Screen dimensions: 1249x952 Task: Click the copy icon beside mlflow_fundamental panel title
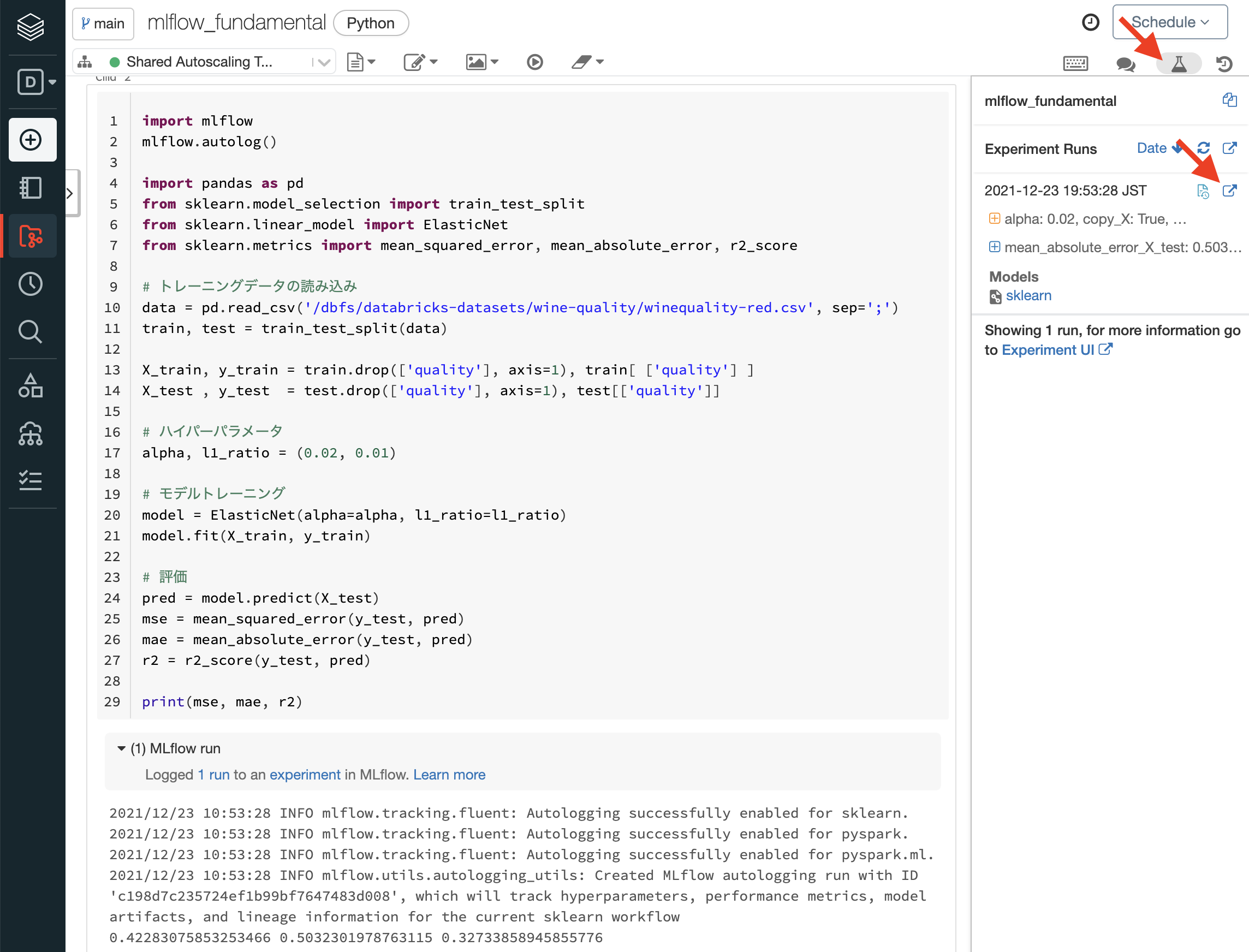[1229, 100]
